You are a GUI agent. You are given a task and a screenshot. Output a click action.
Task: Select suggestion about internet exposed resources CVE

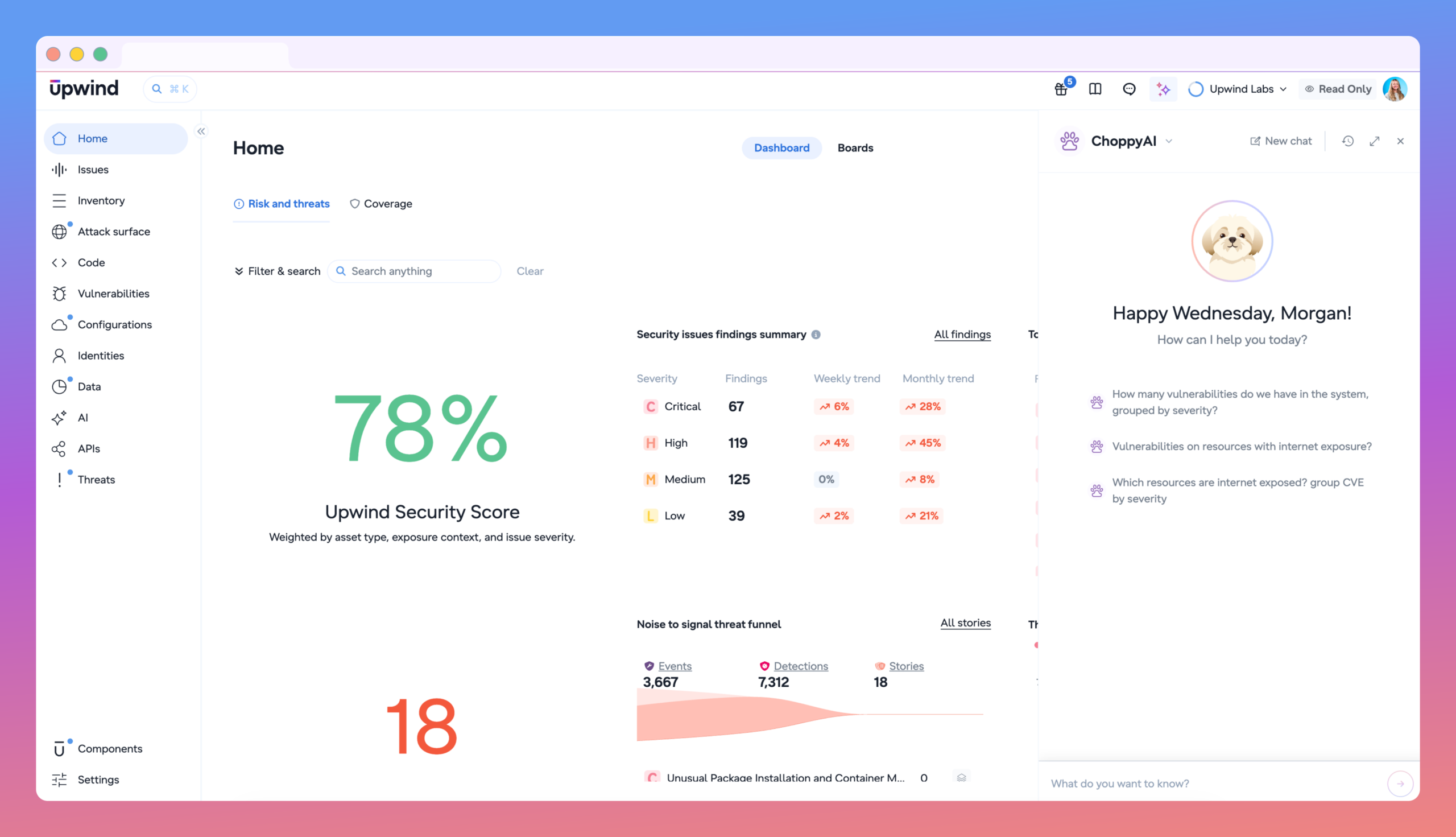pyautogui.click(x=1227, y=491)
